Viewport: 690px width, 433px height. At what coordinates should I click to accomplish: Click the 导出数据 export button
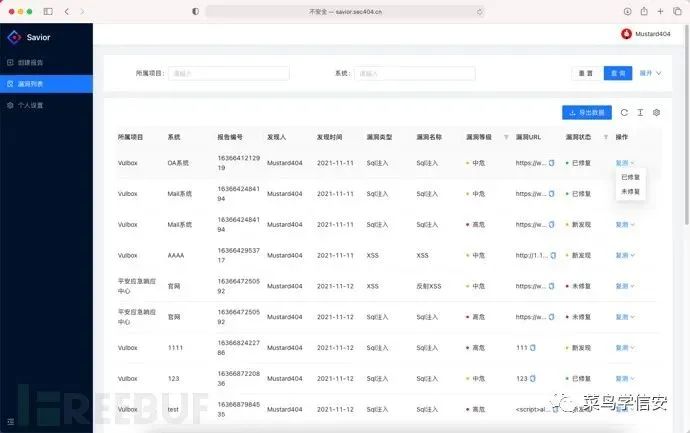[x=587, y=113]
